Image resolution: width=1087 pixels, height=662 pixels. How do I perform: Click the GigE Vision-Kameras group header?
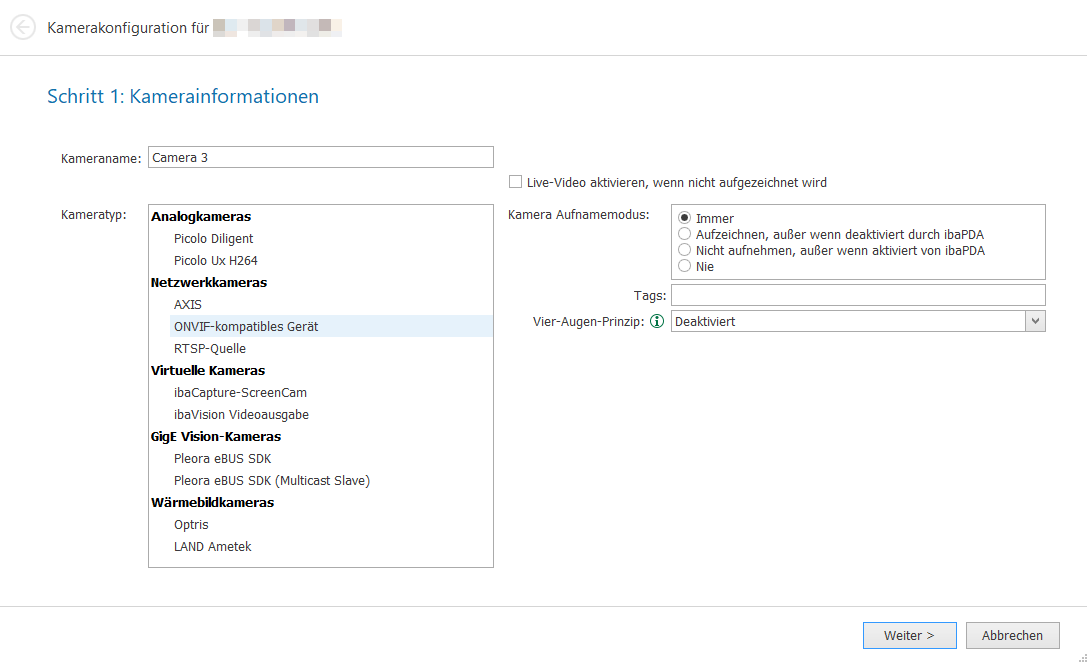tap(216, 437)
